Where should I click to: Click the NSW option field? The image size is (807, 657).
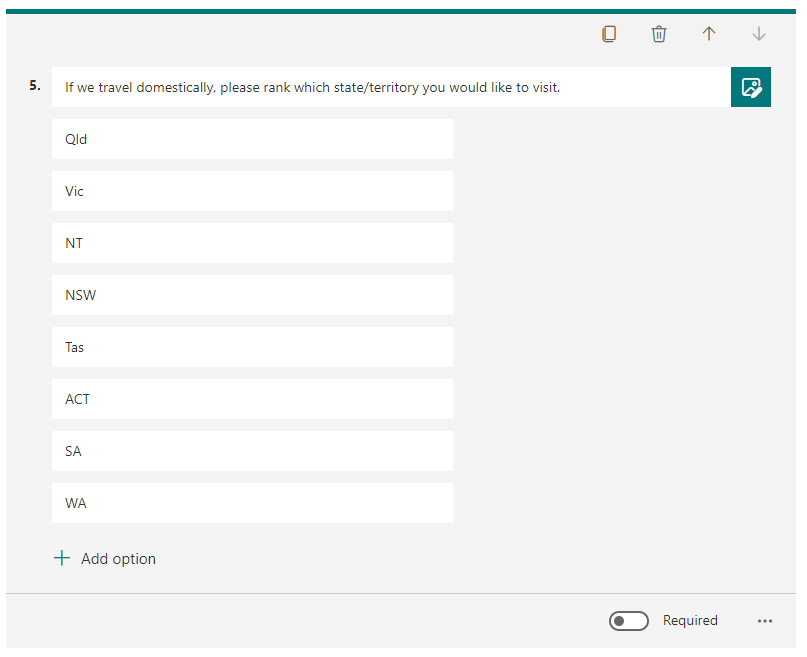point(252,295)
